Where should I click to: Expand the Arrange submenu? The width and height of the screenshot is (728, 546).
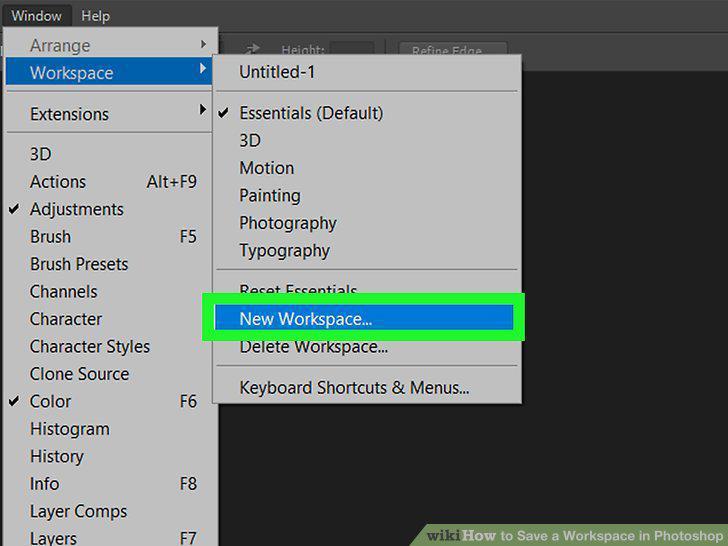109,45
